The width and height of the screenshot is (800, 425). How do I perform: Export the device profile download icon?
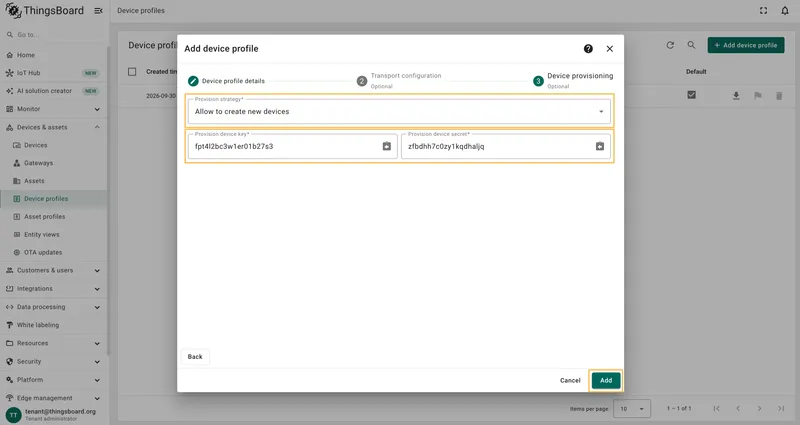click(x=736, y=96)
